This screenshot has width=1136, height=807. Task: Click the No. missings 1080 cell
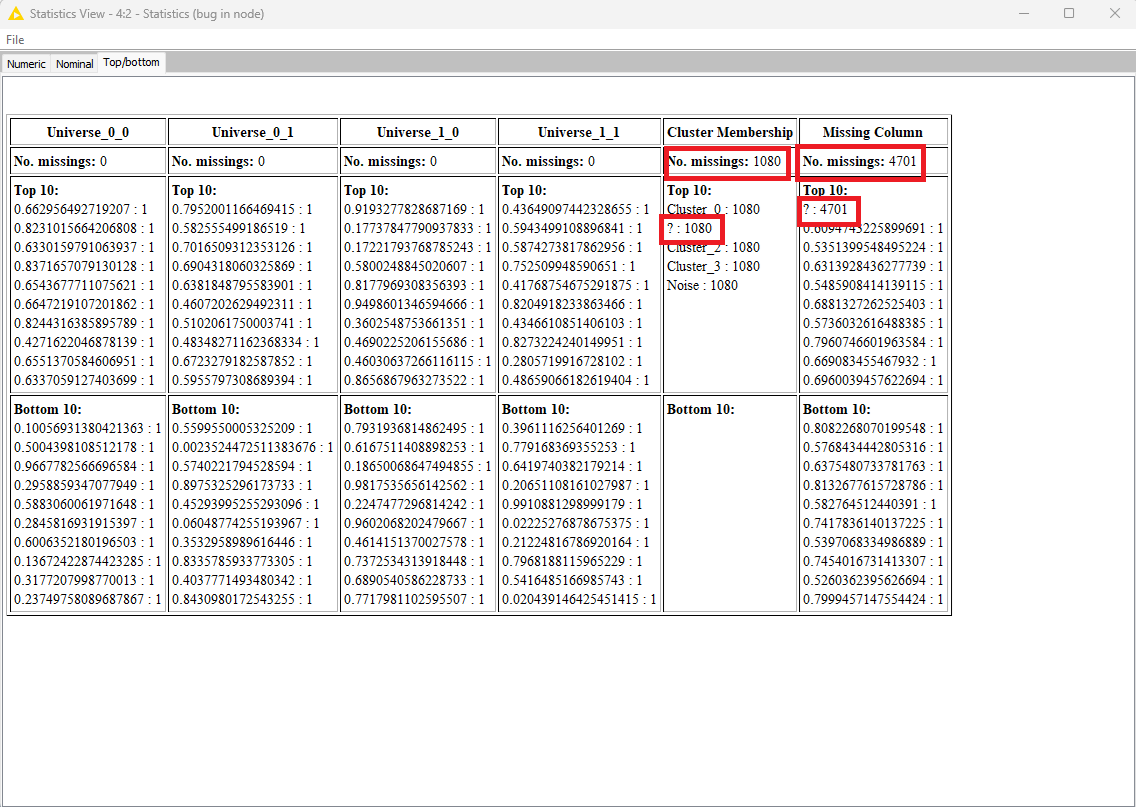click(x=725, y=162)
